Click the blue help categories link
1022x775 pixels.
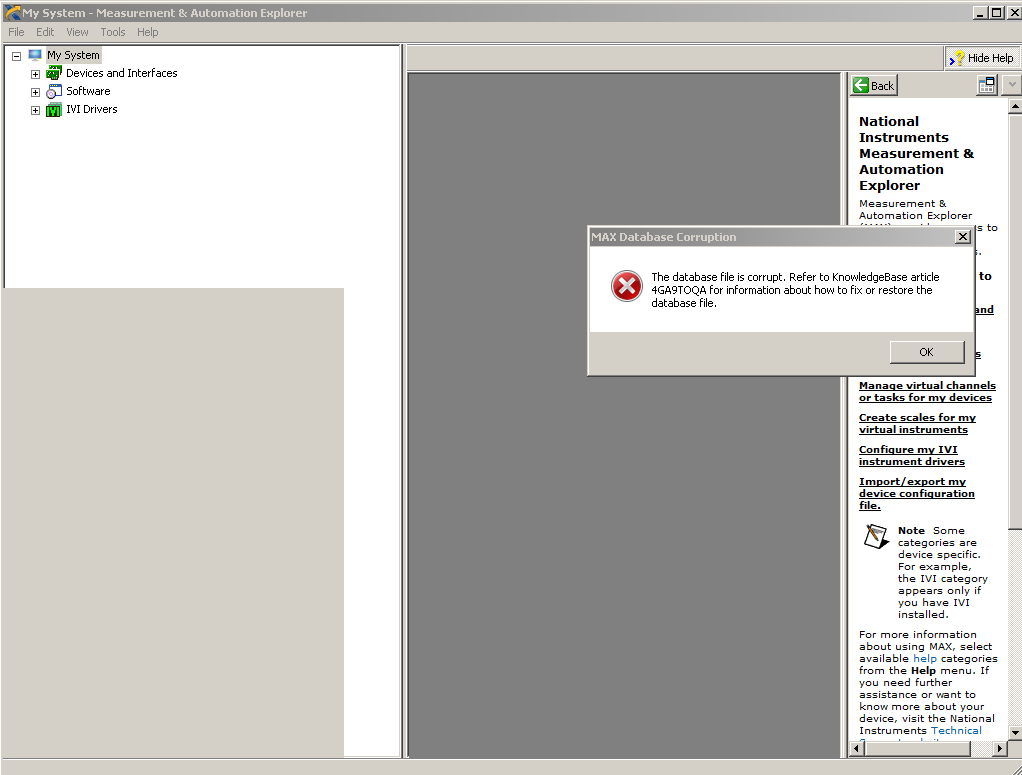924,658
